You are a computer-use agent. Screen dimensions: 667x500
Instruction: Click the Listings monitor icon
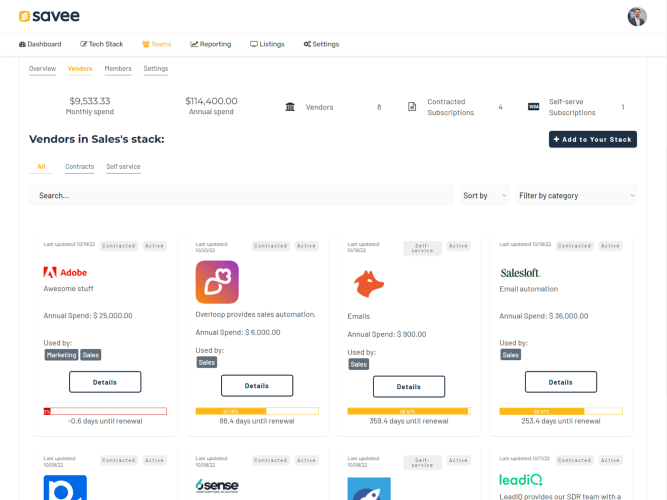coord(254,44)
